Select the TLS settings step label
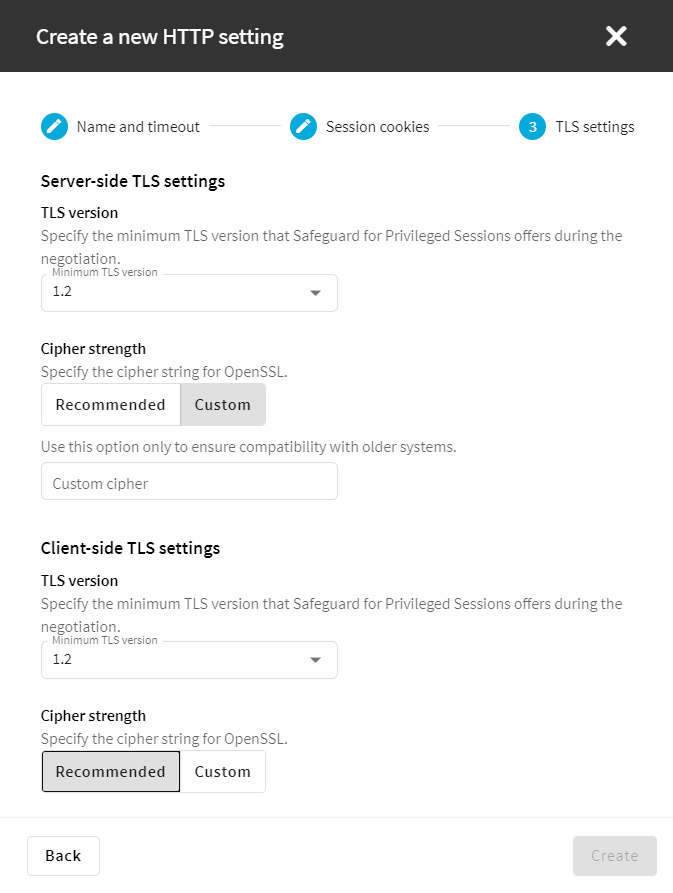This screenshot has height=893, width=673. point(594,127)
